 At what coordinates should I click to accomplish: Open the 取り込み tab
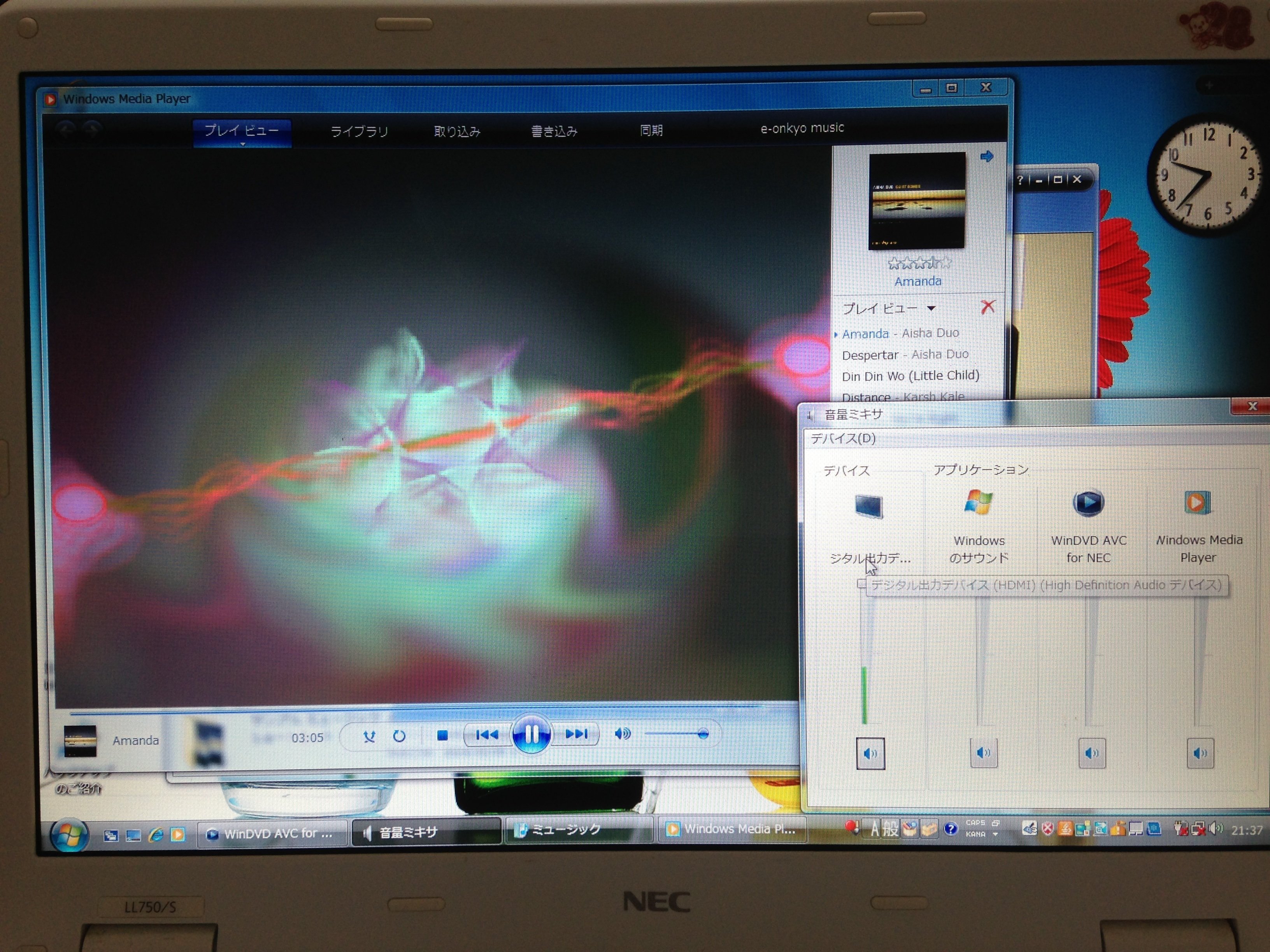(457, 131)
